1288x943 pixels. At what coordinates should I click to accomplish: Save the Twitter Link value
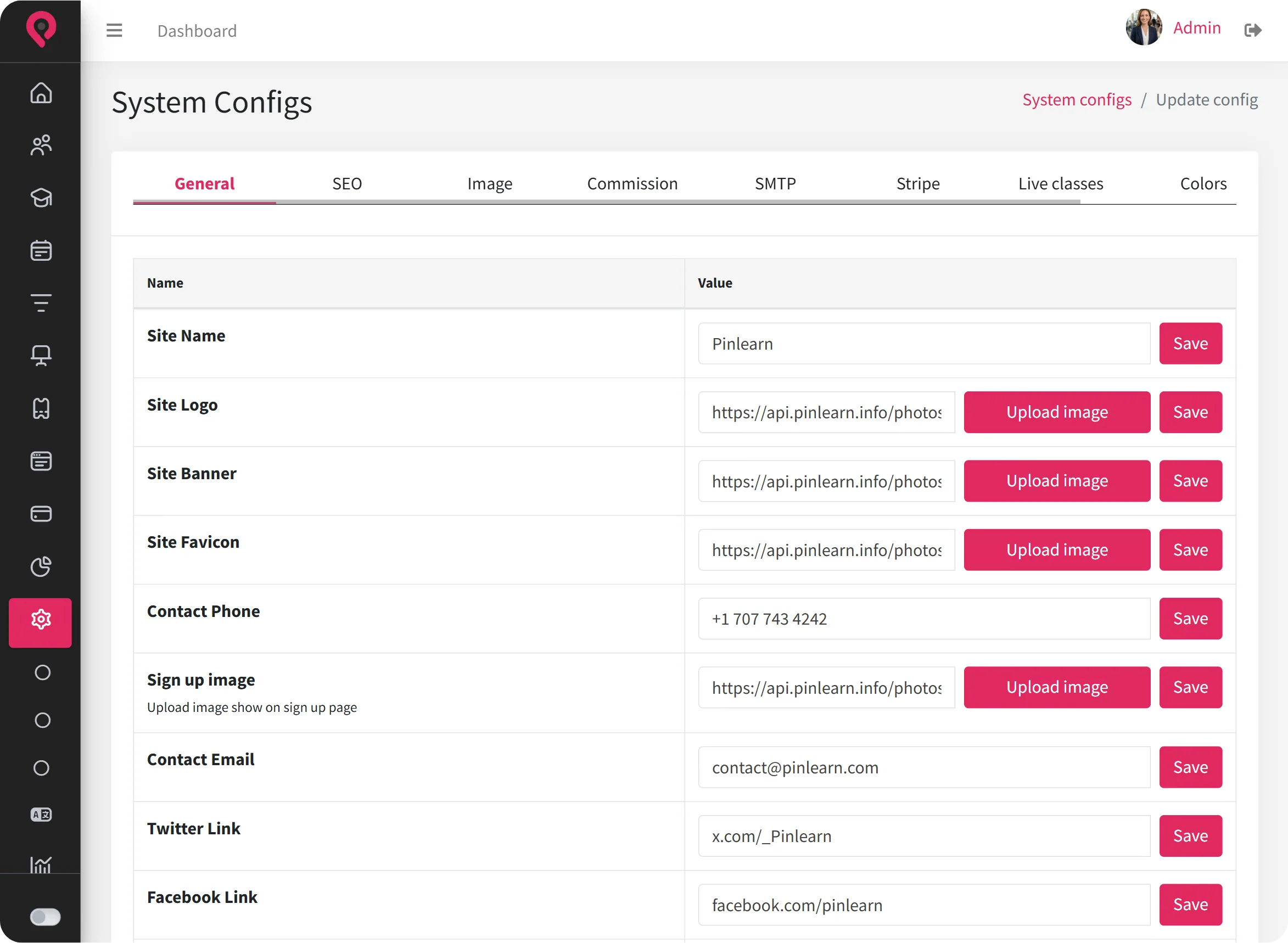[1190, 837]
